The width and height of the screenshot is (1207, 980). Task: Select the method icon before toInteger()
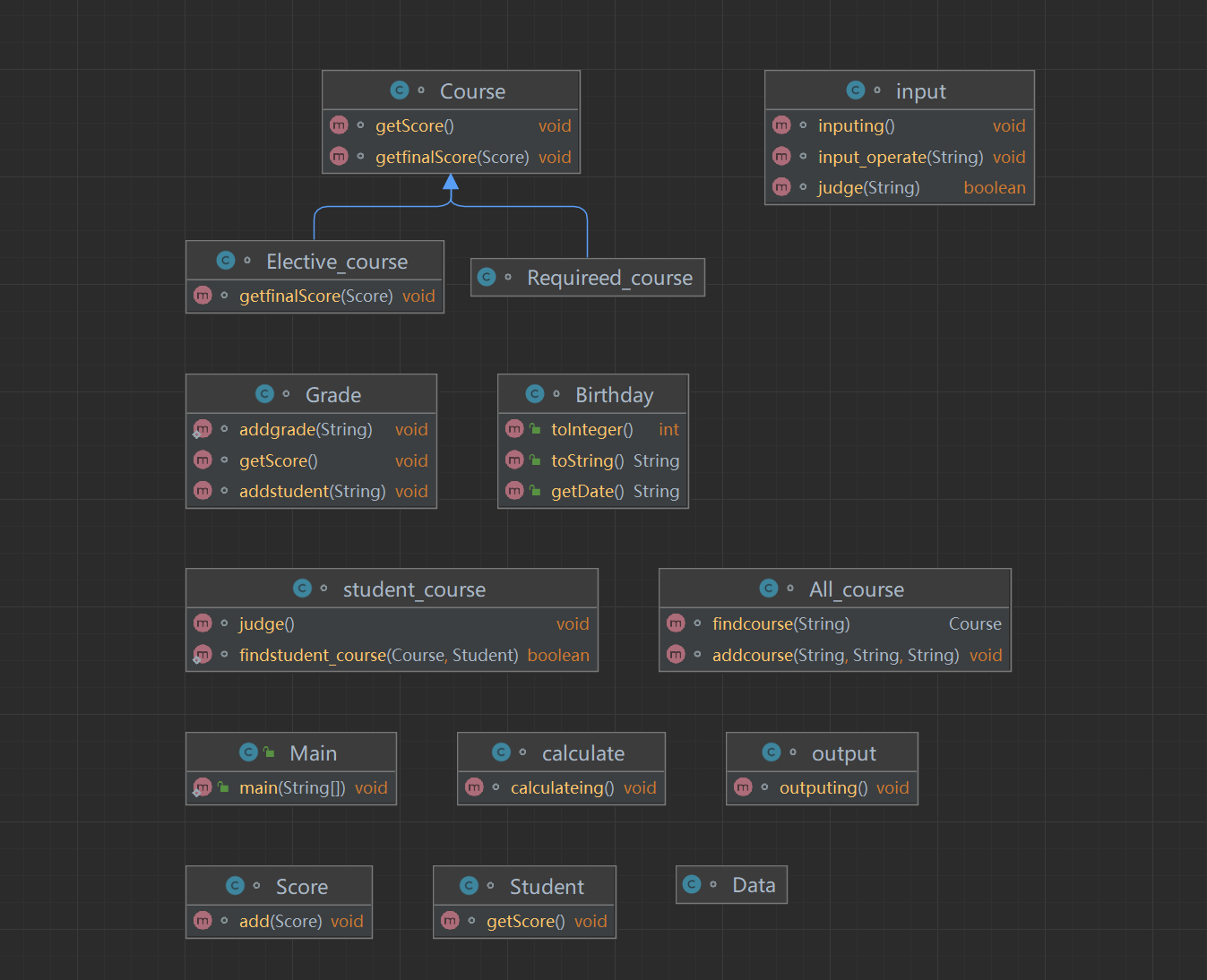pyautogui.click(x=514, y=429)
